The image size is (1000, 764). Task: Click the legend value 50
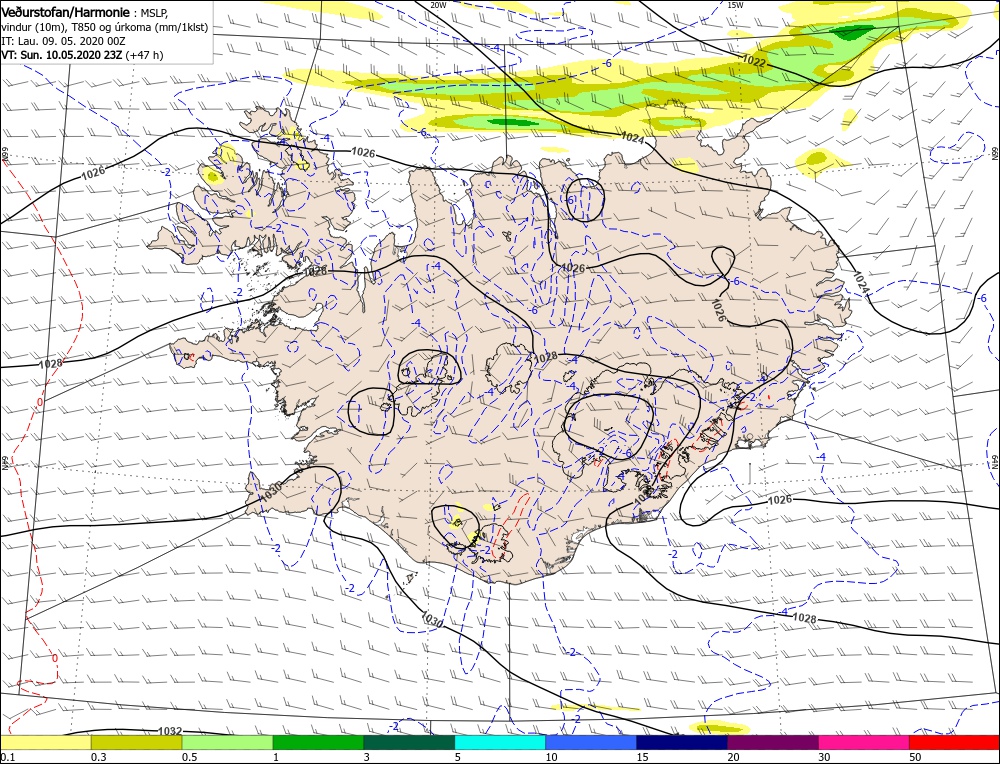(x=916, y=756)
